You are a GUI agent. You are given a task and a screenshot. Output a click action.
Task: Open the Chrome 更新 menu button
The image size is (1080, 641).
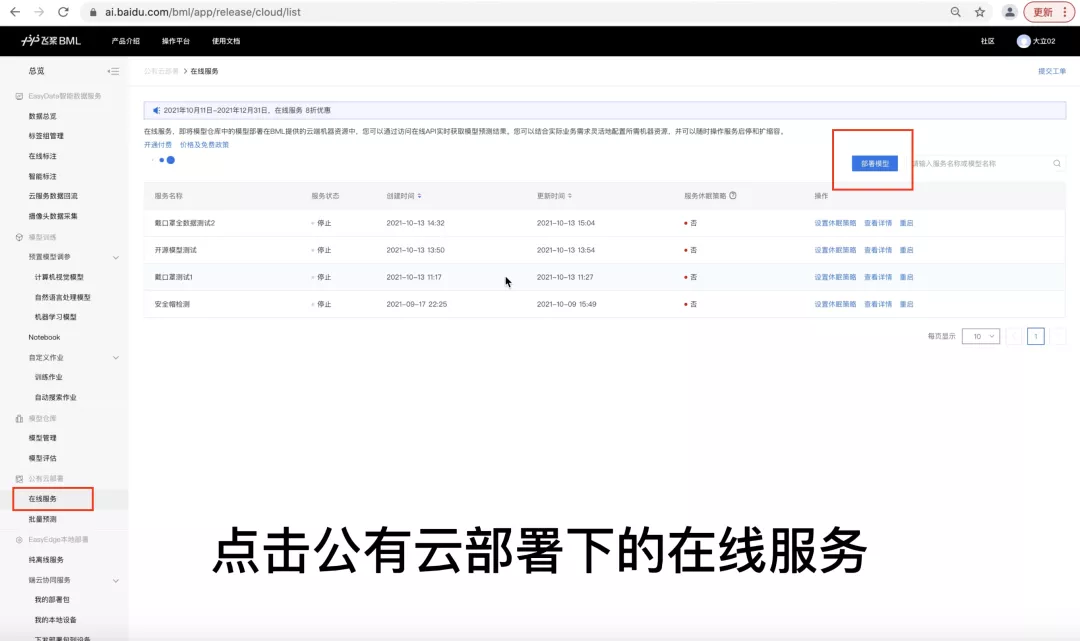1048,12
